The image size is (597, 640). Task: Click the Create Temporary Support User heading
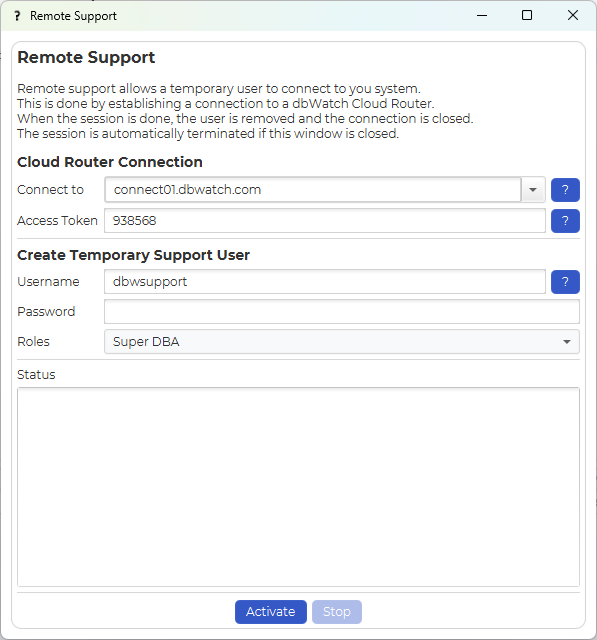[133, 255]
